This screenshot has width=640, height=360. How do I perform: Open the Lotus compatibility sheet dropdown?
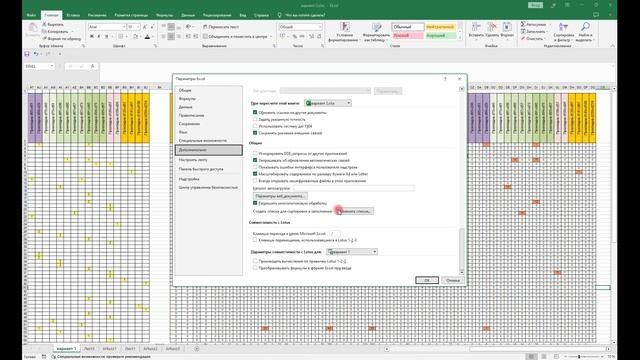(352, 252)
